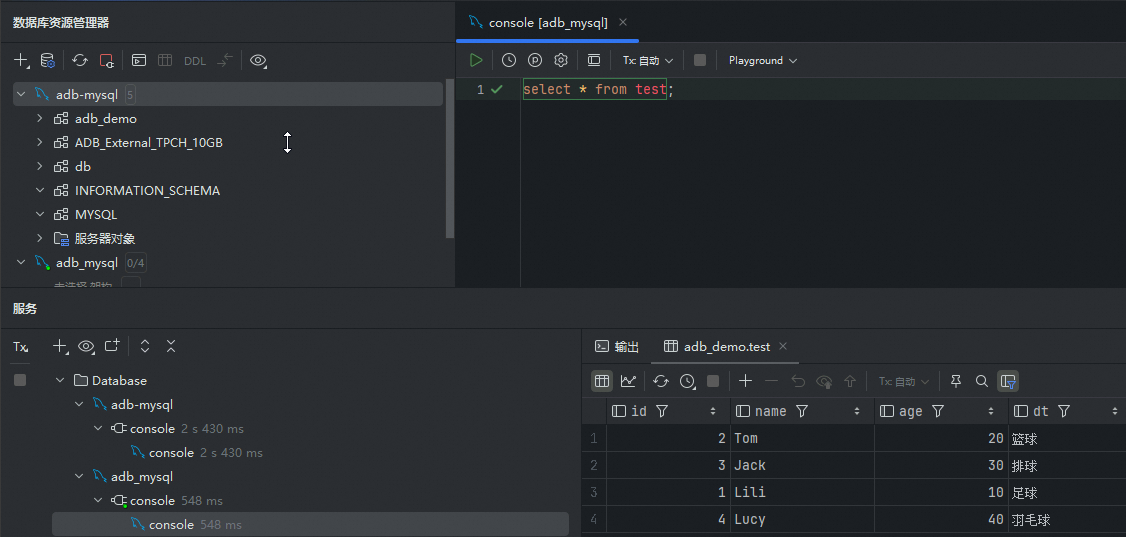Collapse the INFORMATION_SCHEMA node

tap(40, 190)
